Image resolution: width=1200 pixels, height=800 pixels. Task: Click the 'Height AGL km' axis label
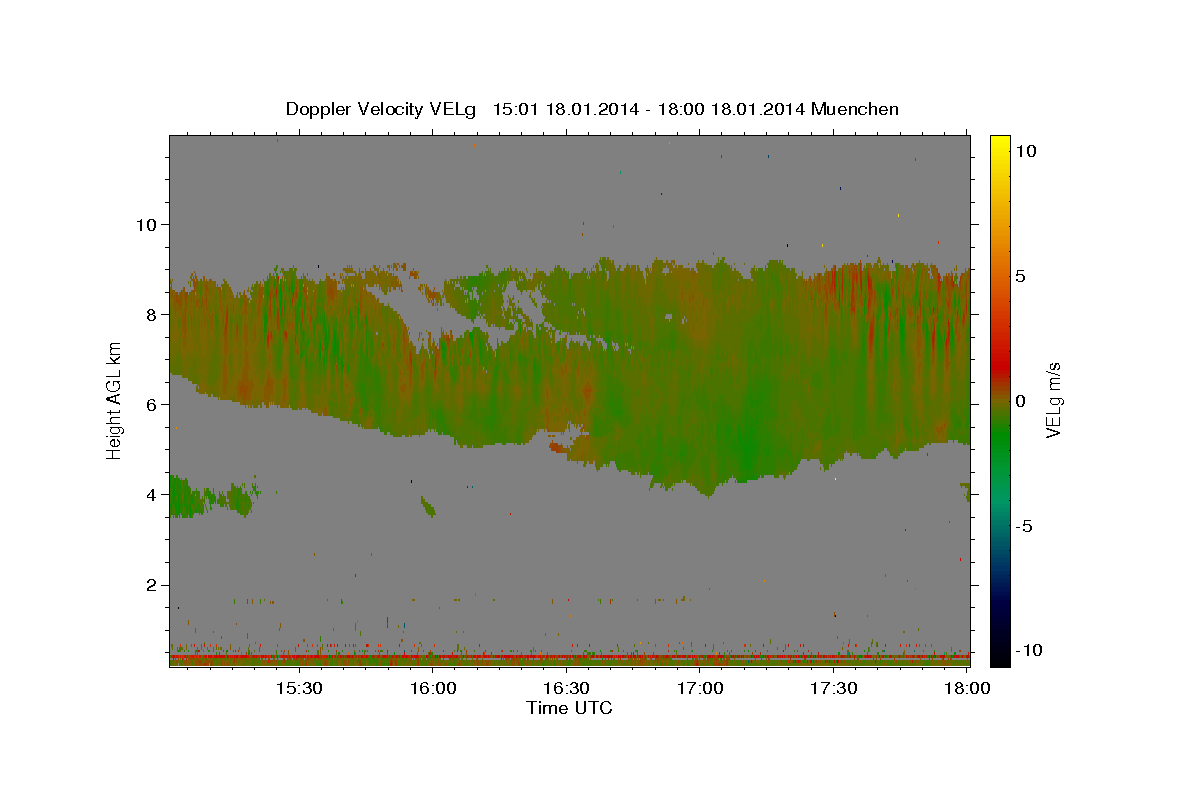pyautogui.click(x=115, y=400)
